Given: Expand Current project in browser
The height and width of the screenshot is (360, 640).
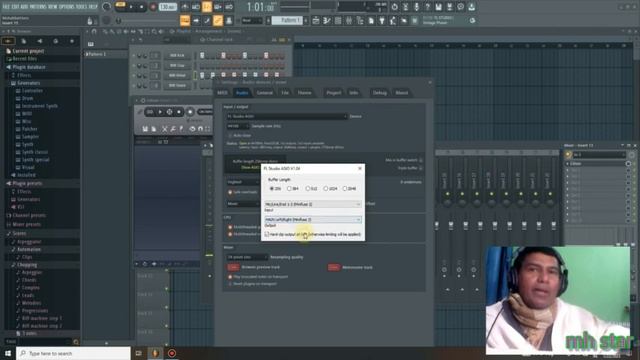Looking at the screenshot, I should coord(28,51).
